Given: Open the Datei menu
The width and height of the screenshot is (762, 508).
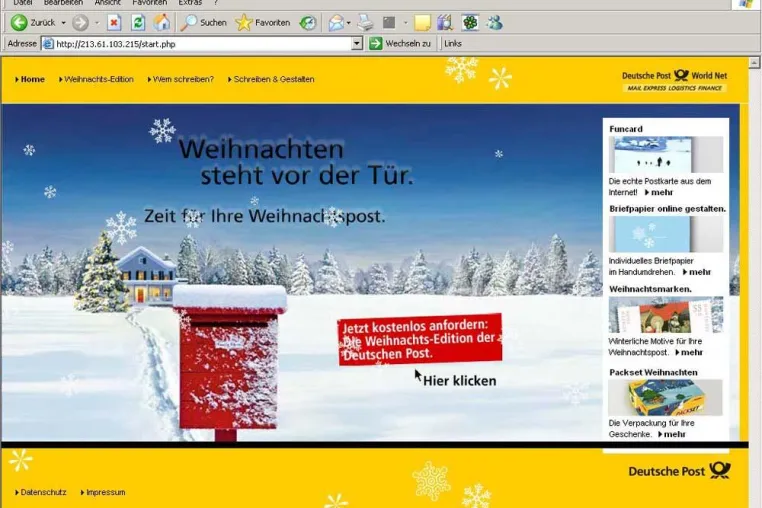Looking at the screenshot, I should (23, 3).
